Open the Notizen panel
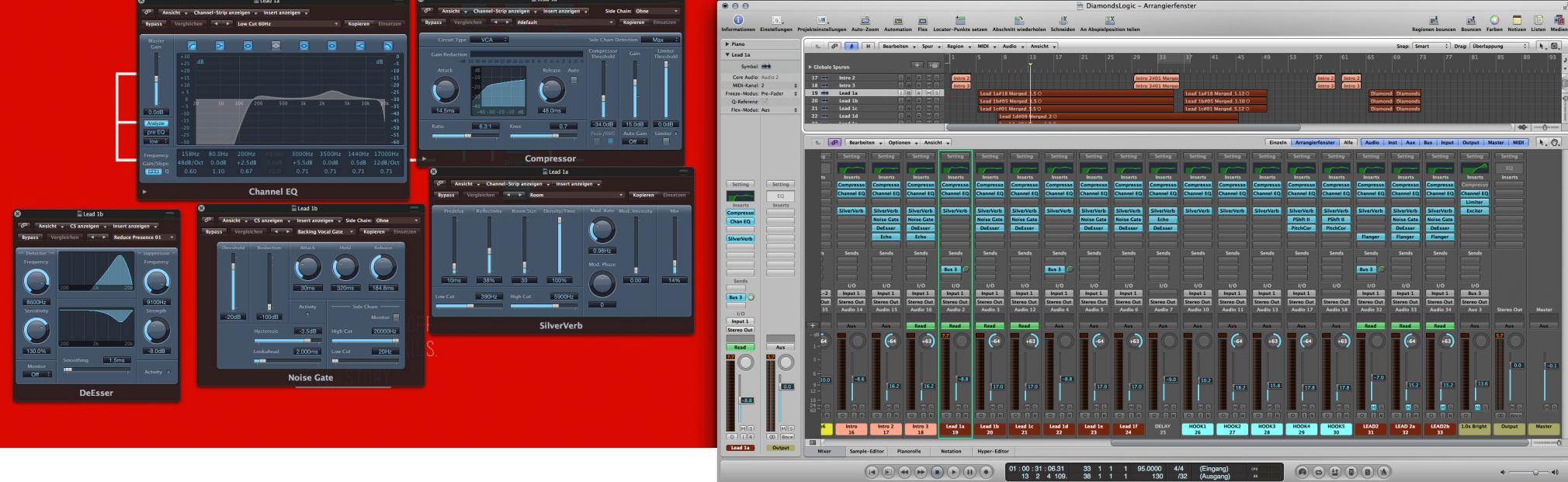 [x=1517, y=20]
